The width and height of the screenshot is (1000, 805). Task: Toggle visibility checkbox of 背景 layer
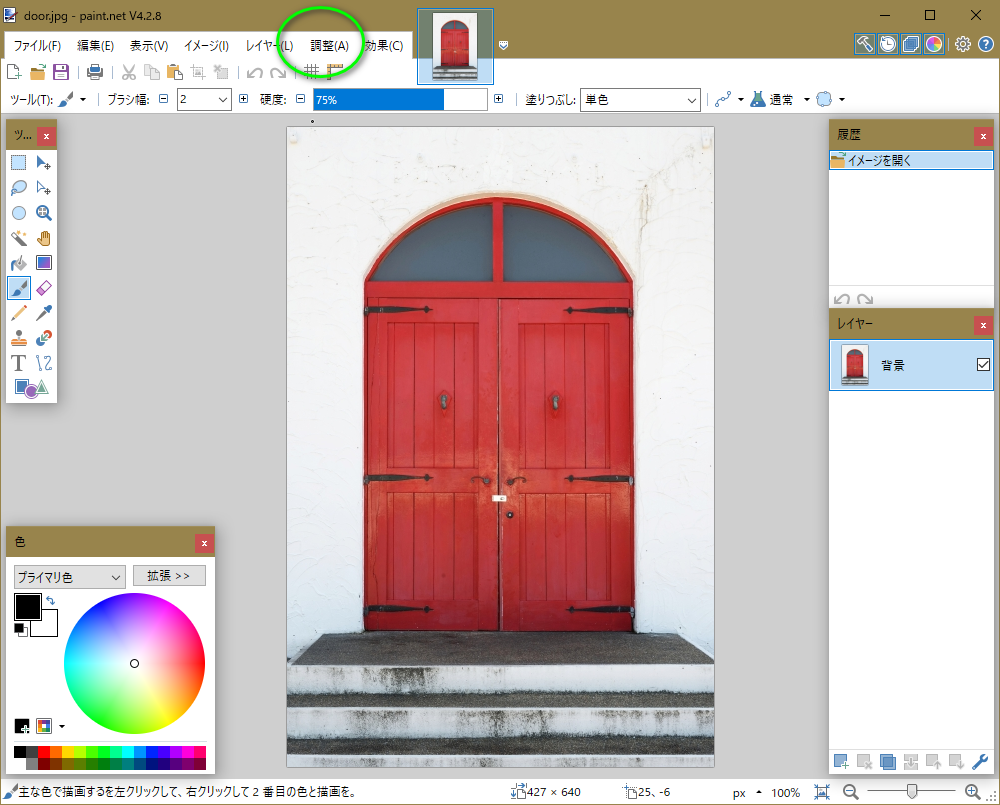tap(983, 365)
